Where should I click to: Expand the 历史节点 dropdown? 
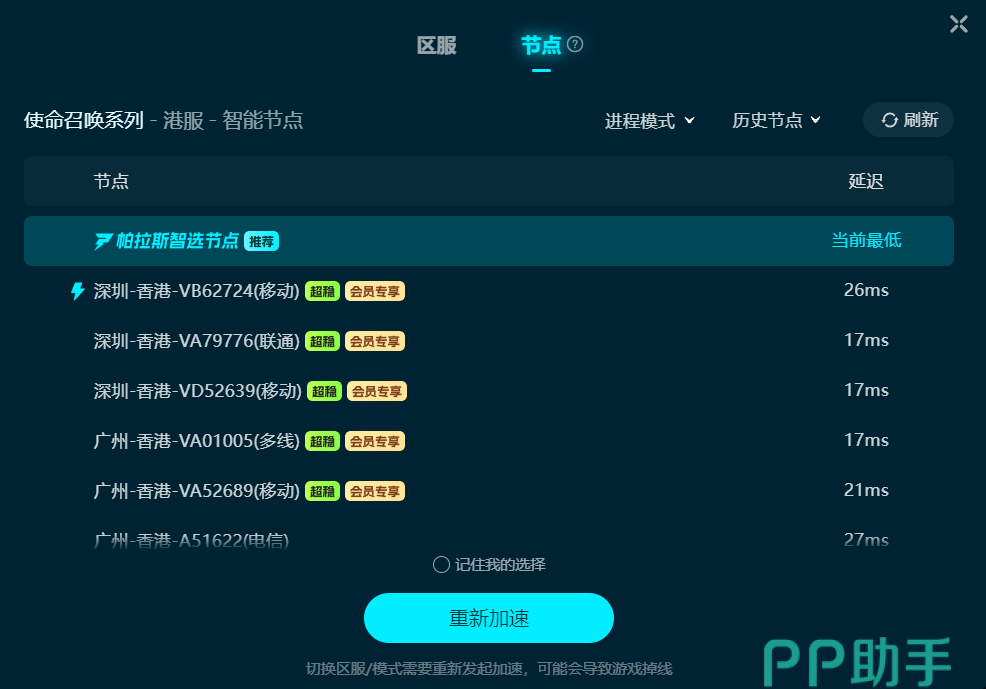(777, 120)
